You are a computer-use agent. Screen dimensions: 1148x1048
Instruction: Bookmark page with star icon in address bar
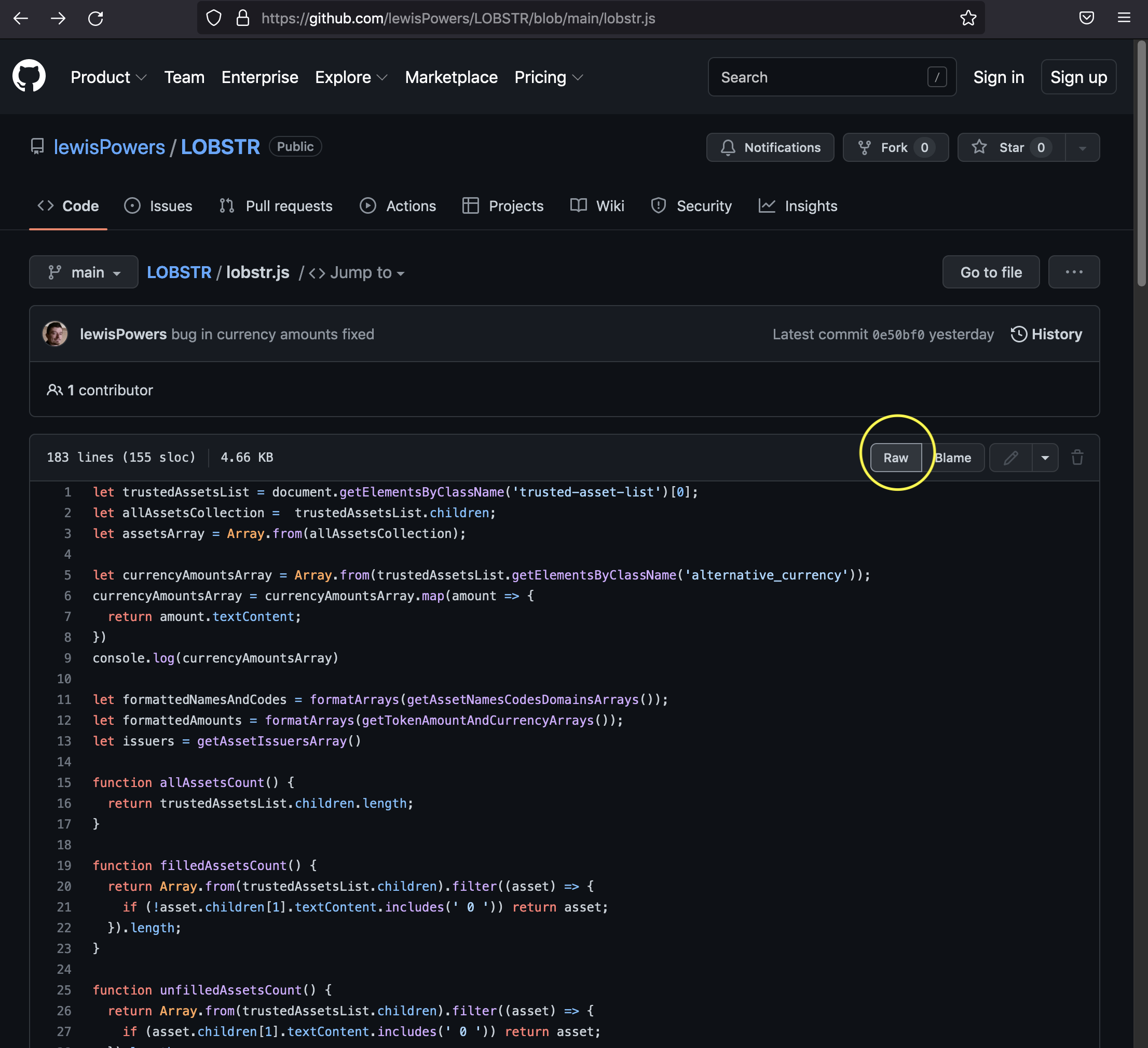tap(968, 18)
